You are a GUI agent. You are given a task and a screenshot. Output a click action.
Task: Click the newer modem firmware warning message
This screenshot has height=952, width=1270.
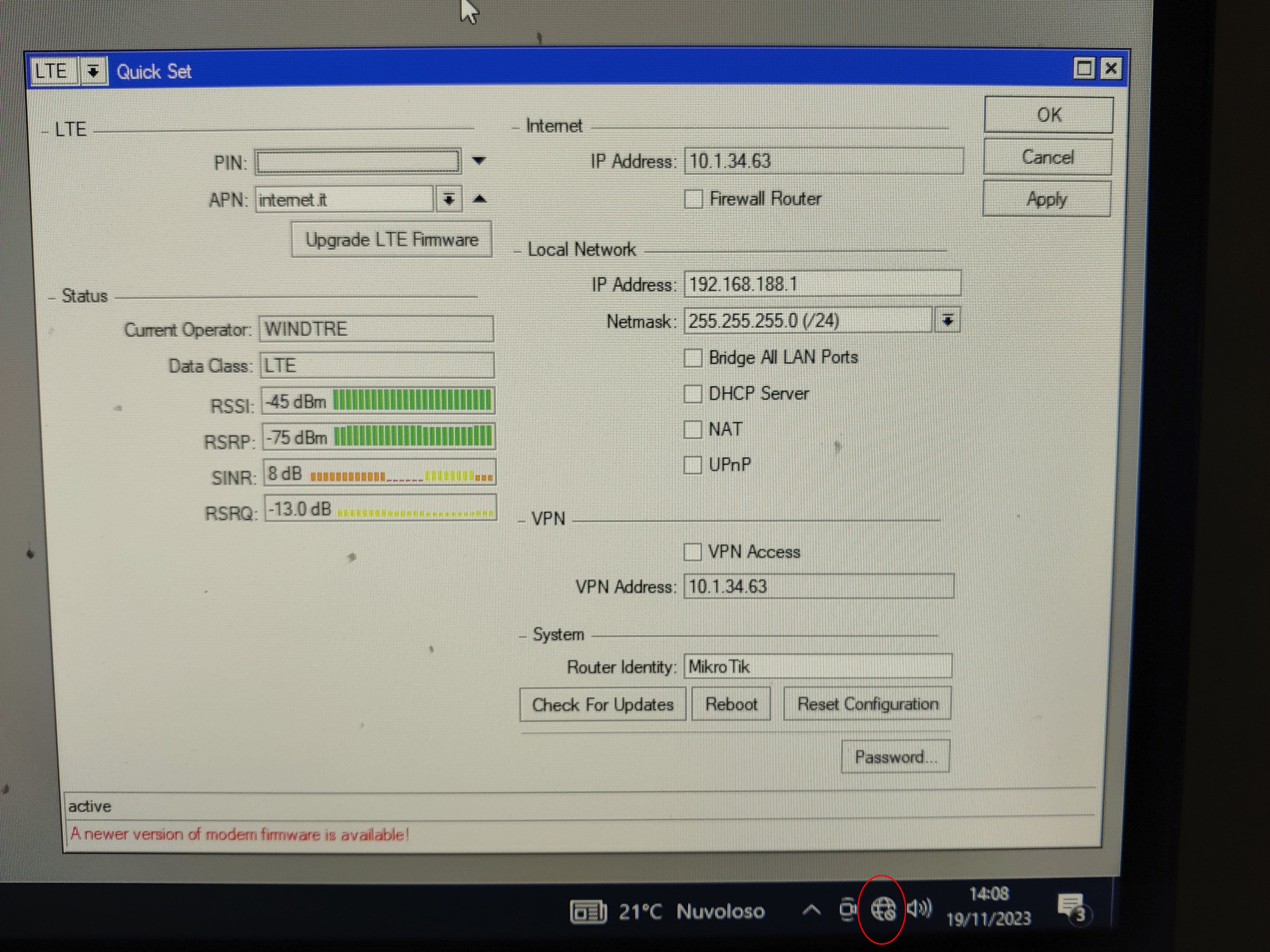[x=239, y=834]
